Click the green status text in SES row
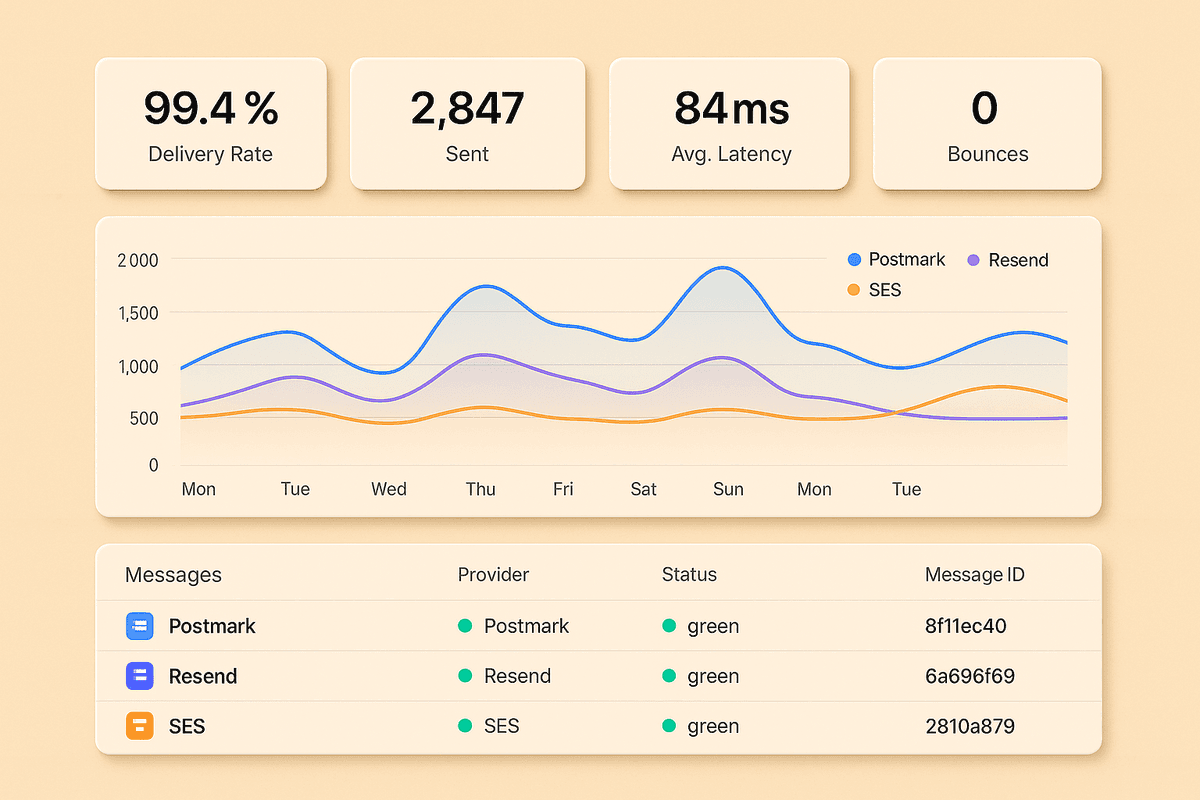This screenshot has width=1200, height=800. point(713,727)
